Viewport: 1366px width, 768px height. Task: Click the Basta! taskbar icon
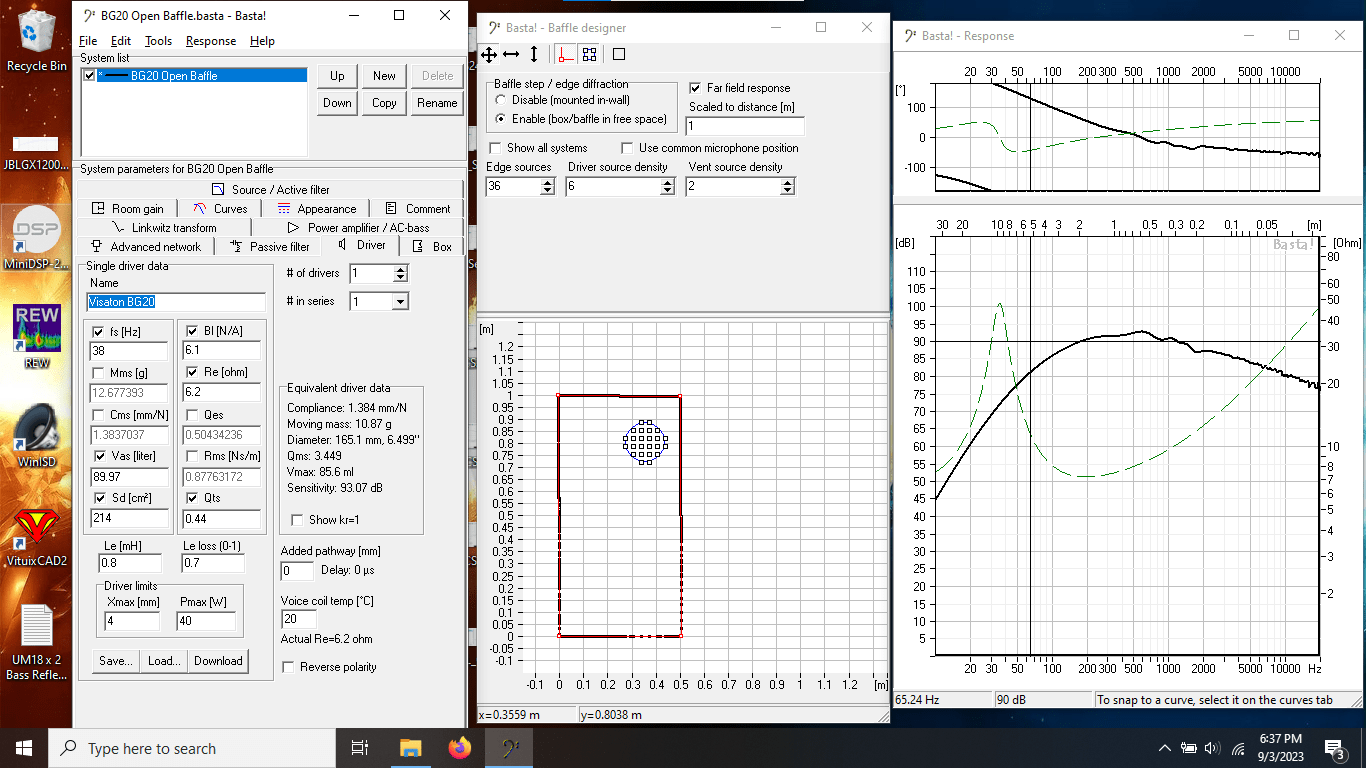[509, 748]
